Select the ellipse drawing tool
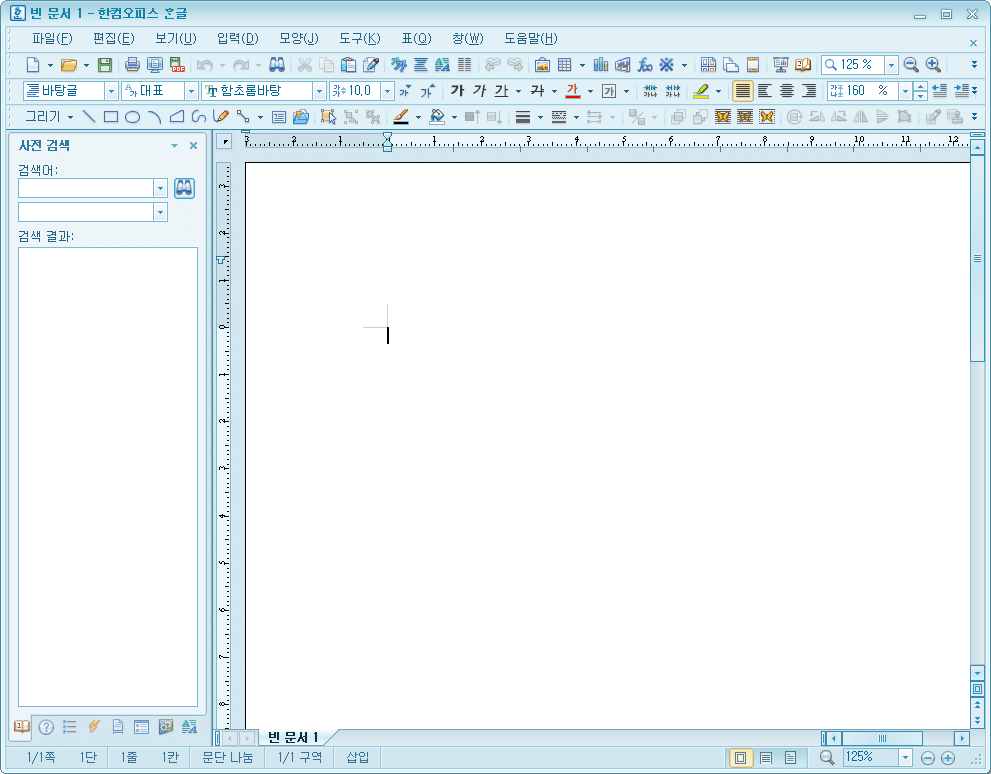Image resolution: width=991 pixels, height=774 pixels. tap(132, 117)
